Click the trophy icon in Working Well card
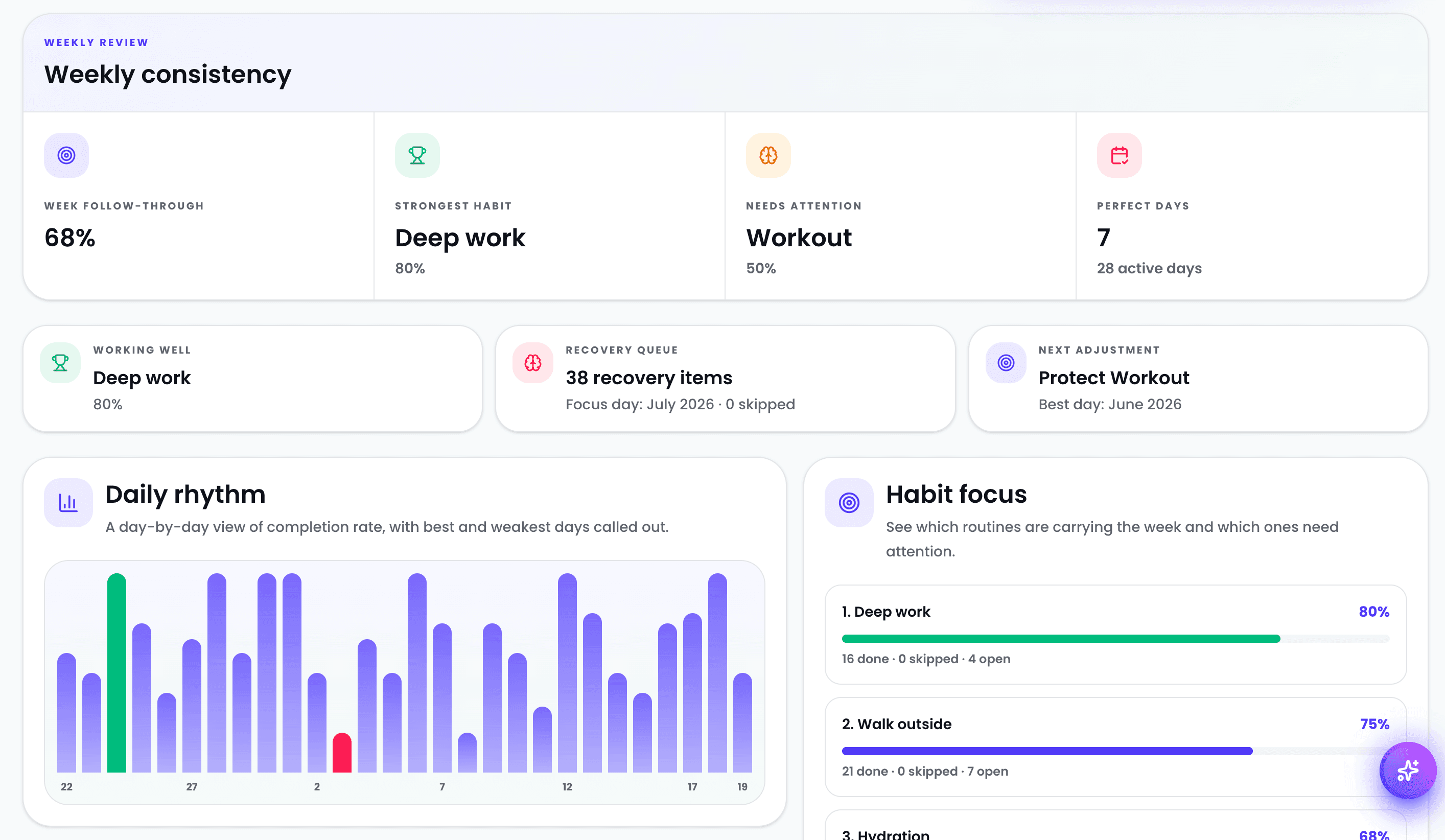 point(60,362)
